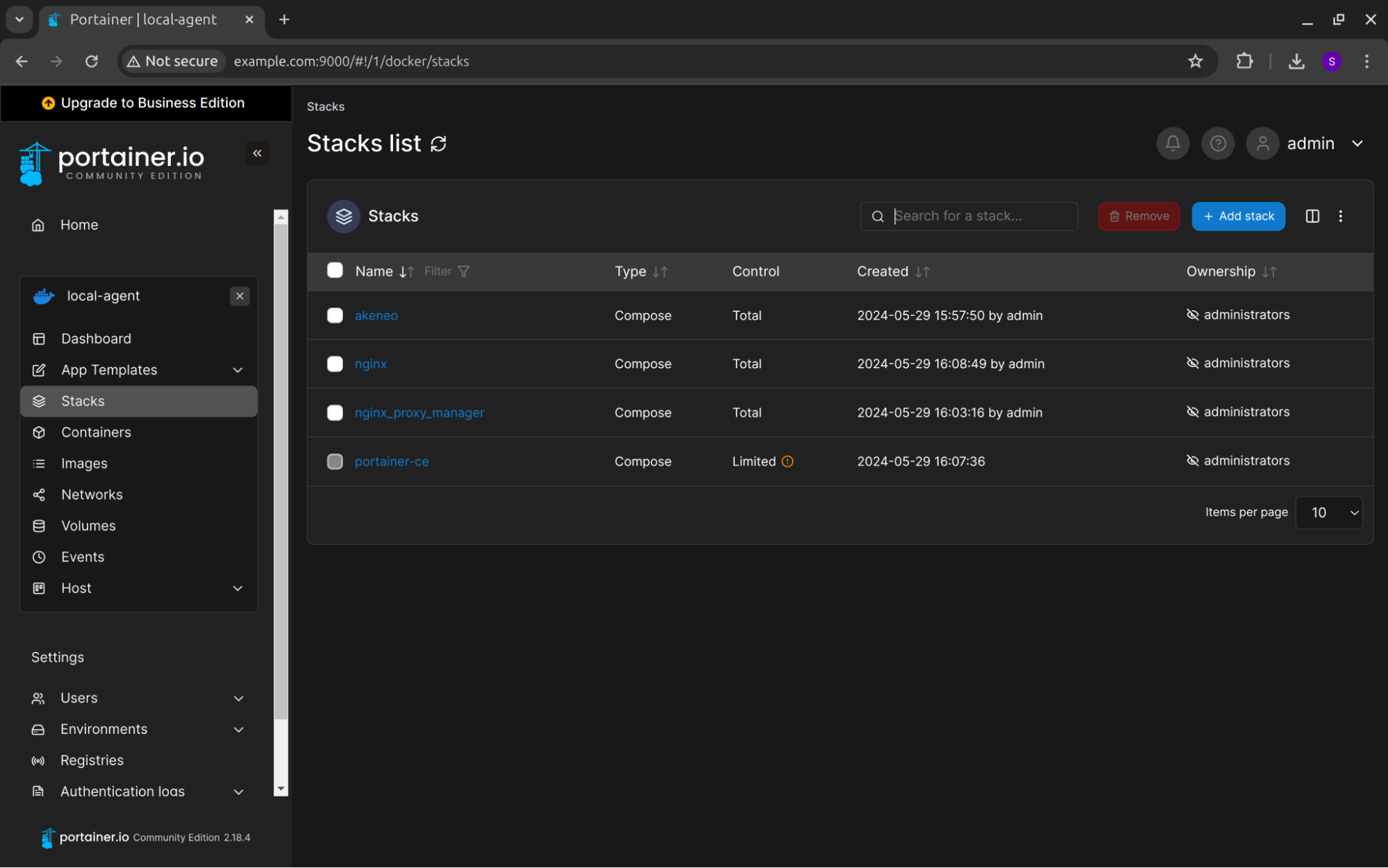Click the sidebar vertical scrollbar
Screen dimensions: 1388x868
coord(281,472)
